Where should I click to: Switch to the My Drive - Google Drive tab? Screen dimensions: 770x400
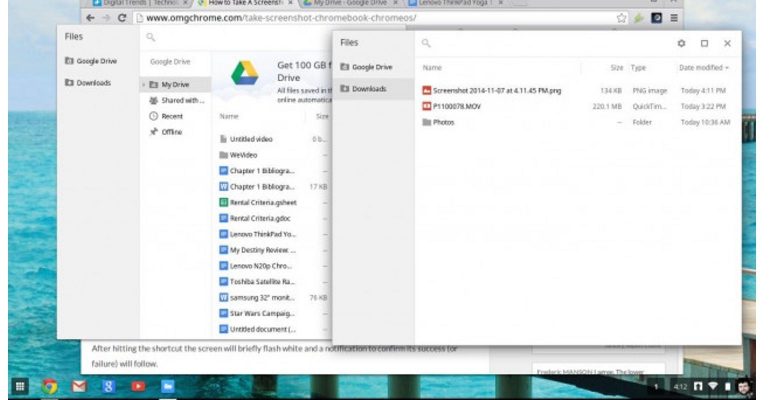tap(349, 3)
